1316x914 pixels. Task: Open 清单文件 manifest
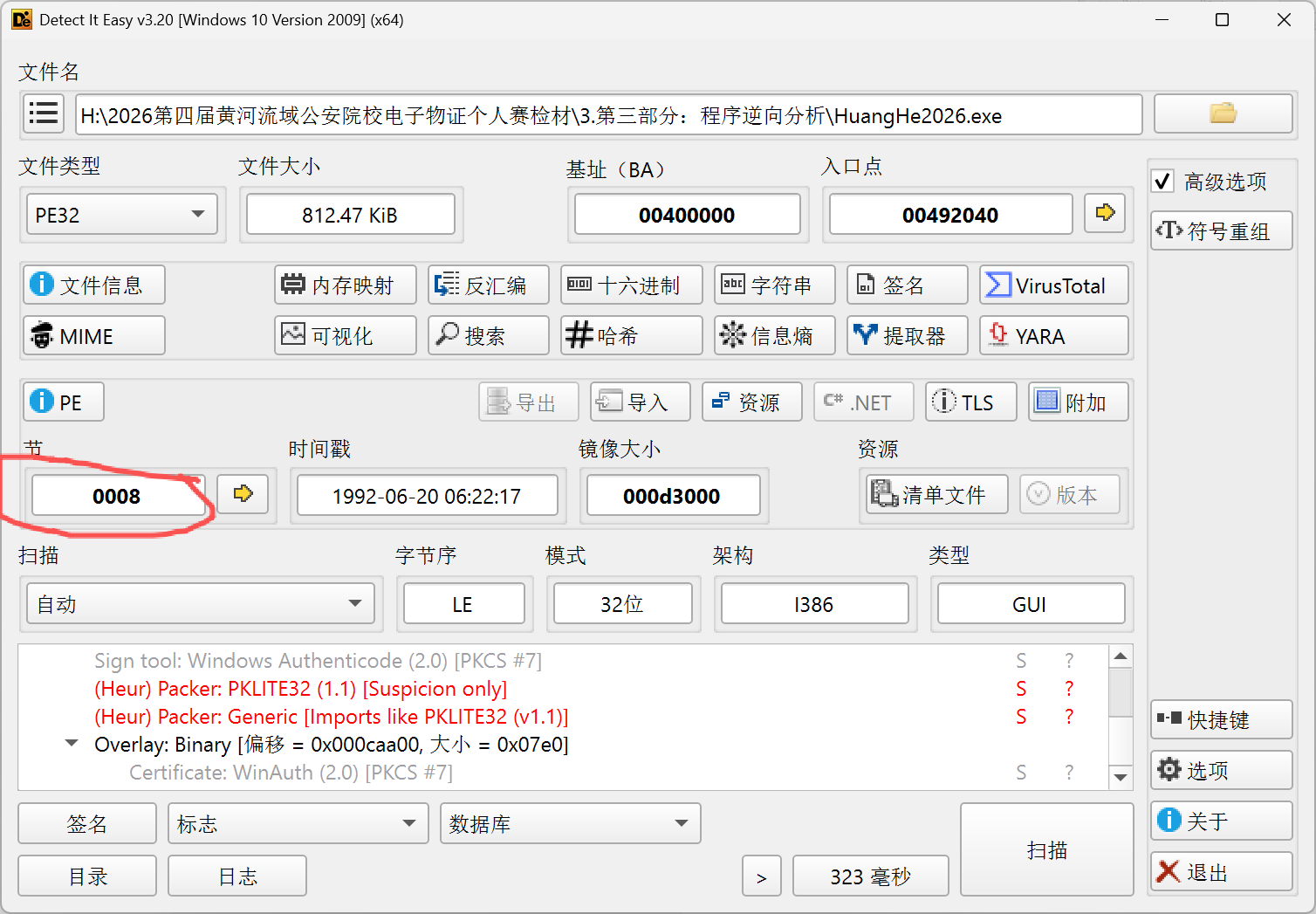[x=937, y=494]
